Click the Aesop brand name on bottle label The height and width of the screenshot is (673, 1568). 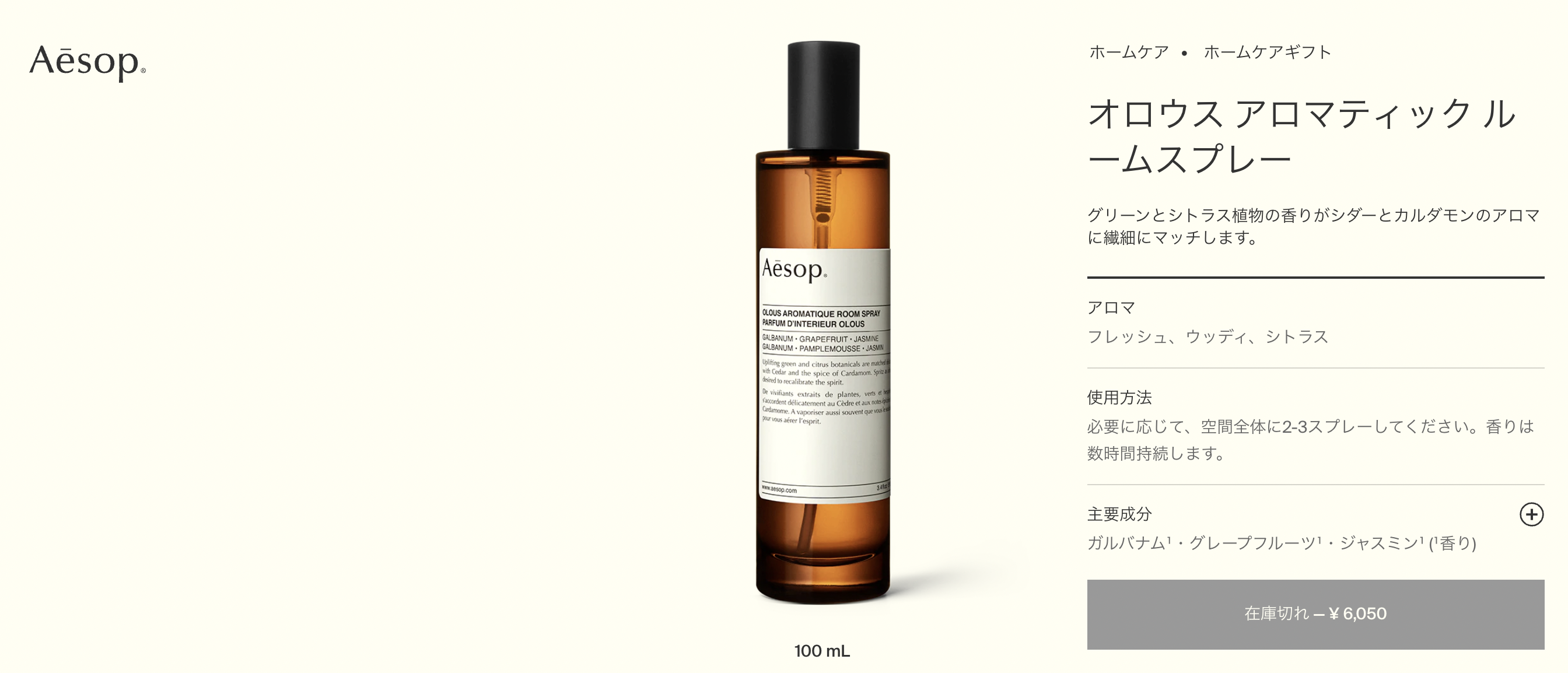[794, 269]
